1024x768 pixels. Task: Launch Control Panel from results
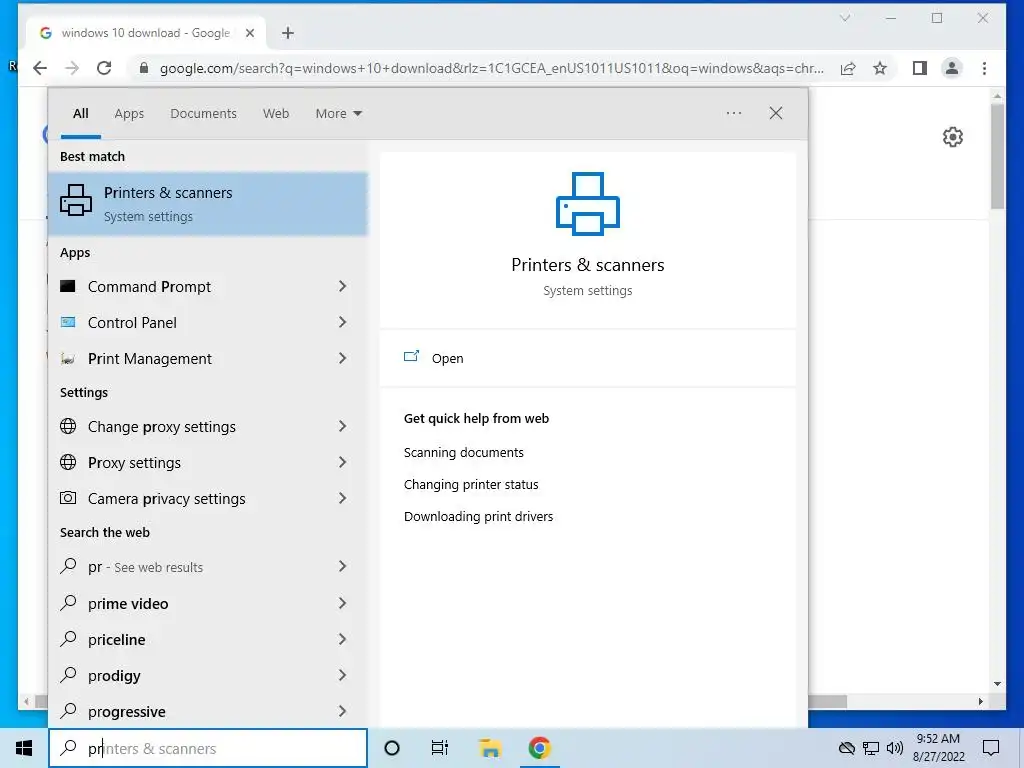click(132, 323)
